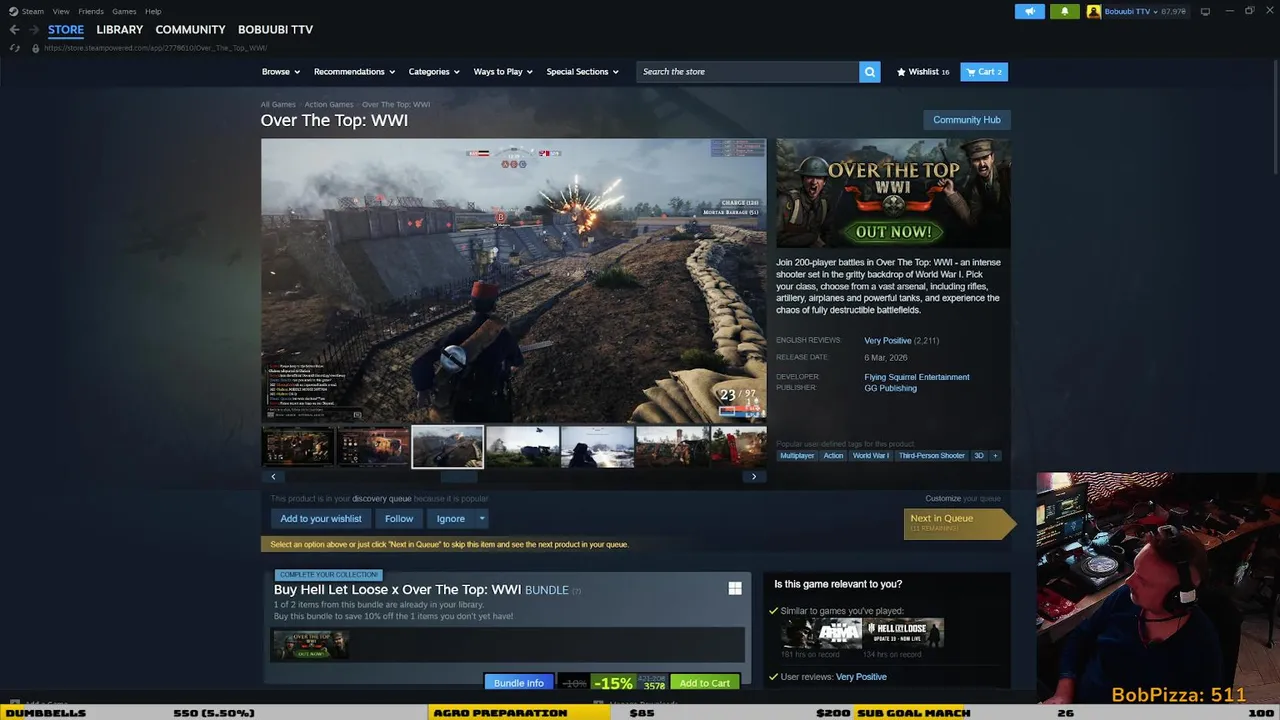Open the View menu

[61, 11]
